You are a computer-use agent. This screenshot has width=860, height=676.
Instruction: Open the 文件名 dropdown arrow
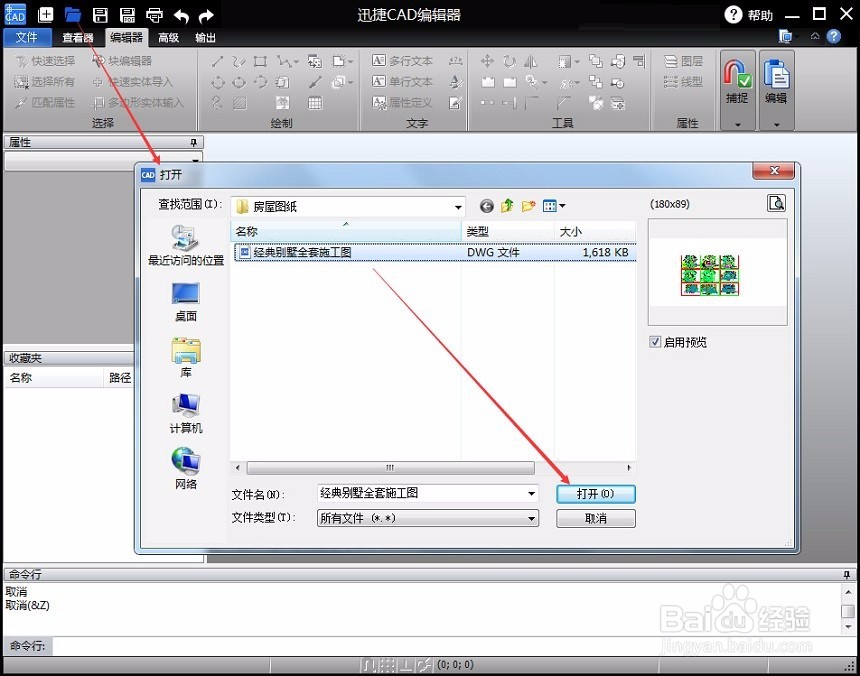point(531,493)
